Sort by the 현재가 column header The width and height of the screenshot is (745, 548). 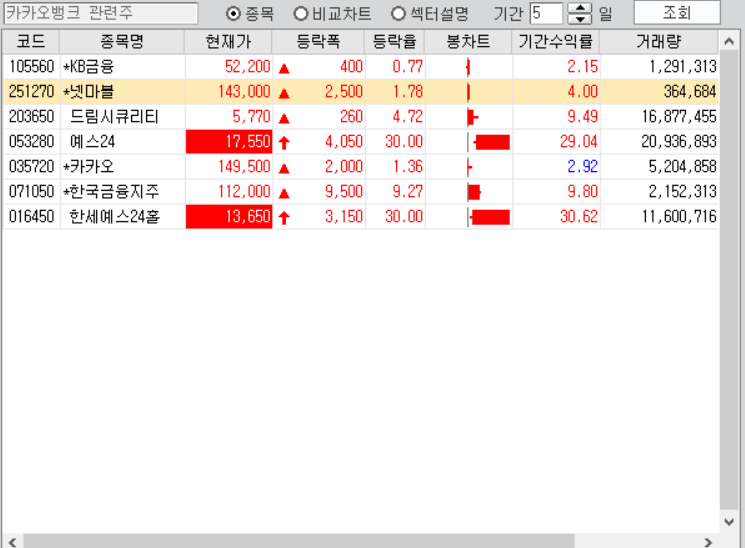click(229, 42)
